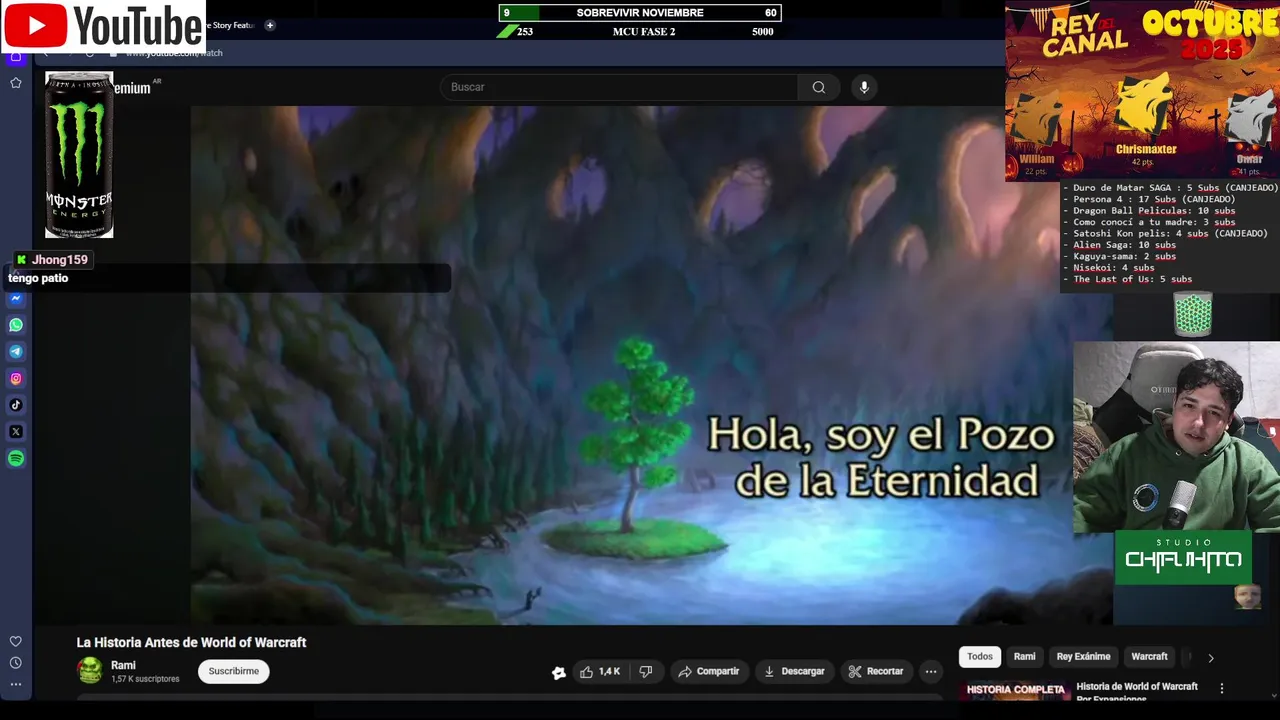Open the video's three-dots more actions menu

pos(931,672)
